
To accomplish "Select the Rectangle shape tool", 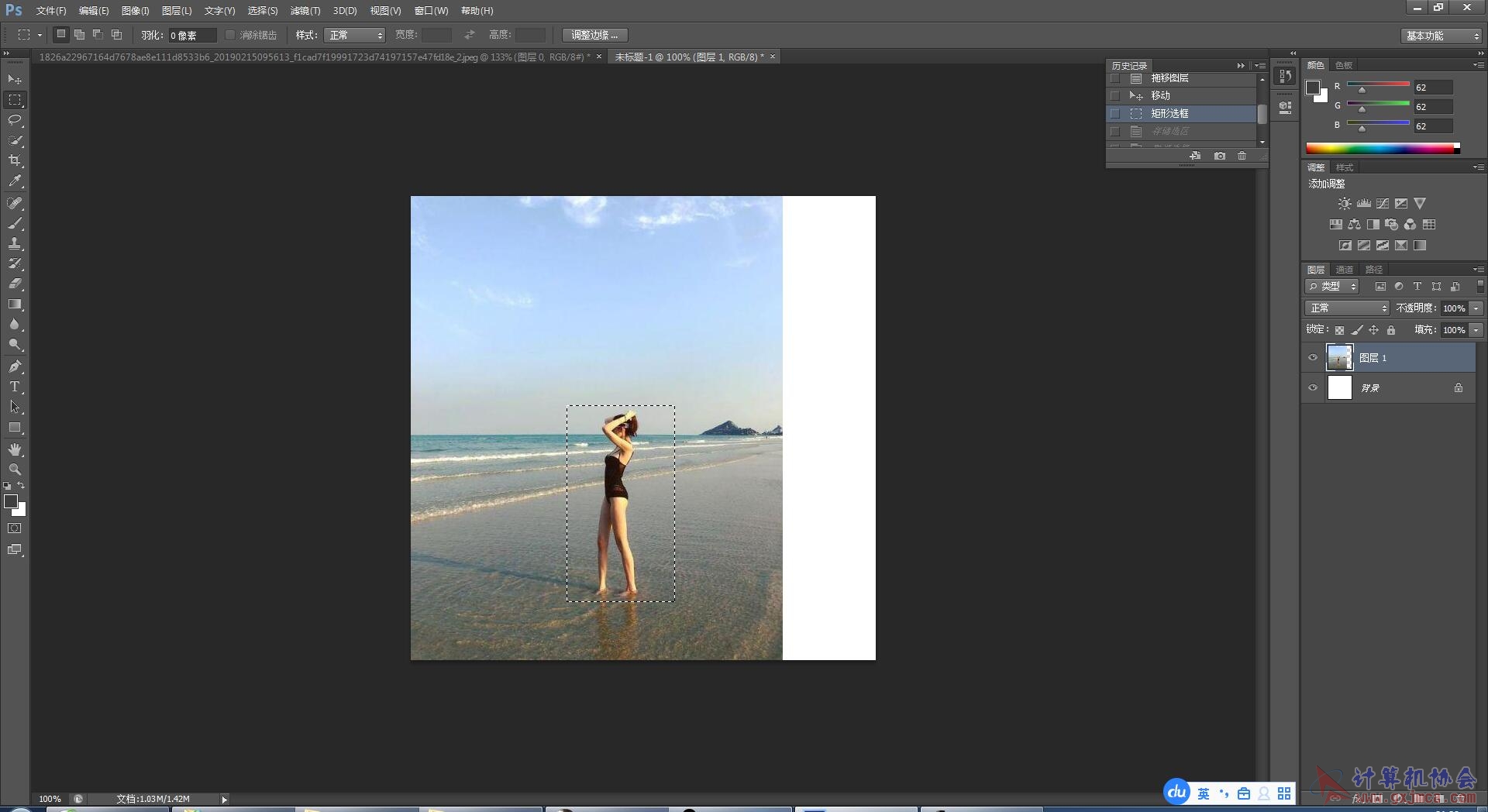I will point(15,427).
